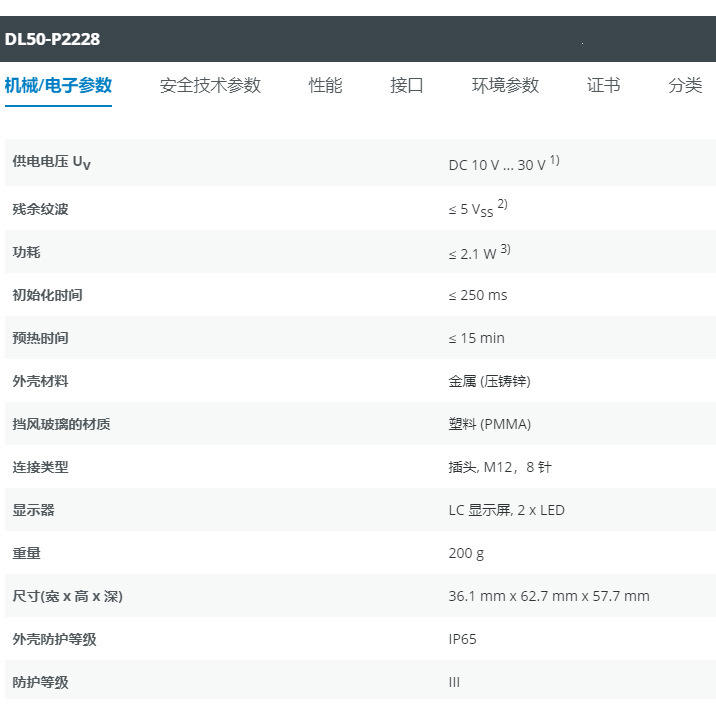Click the 塑料 (PMMA) value
Screen dimensions: 716x716
click(490, 424)
